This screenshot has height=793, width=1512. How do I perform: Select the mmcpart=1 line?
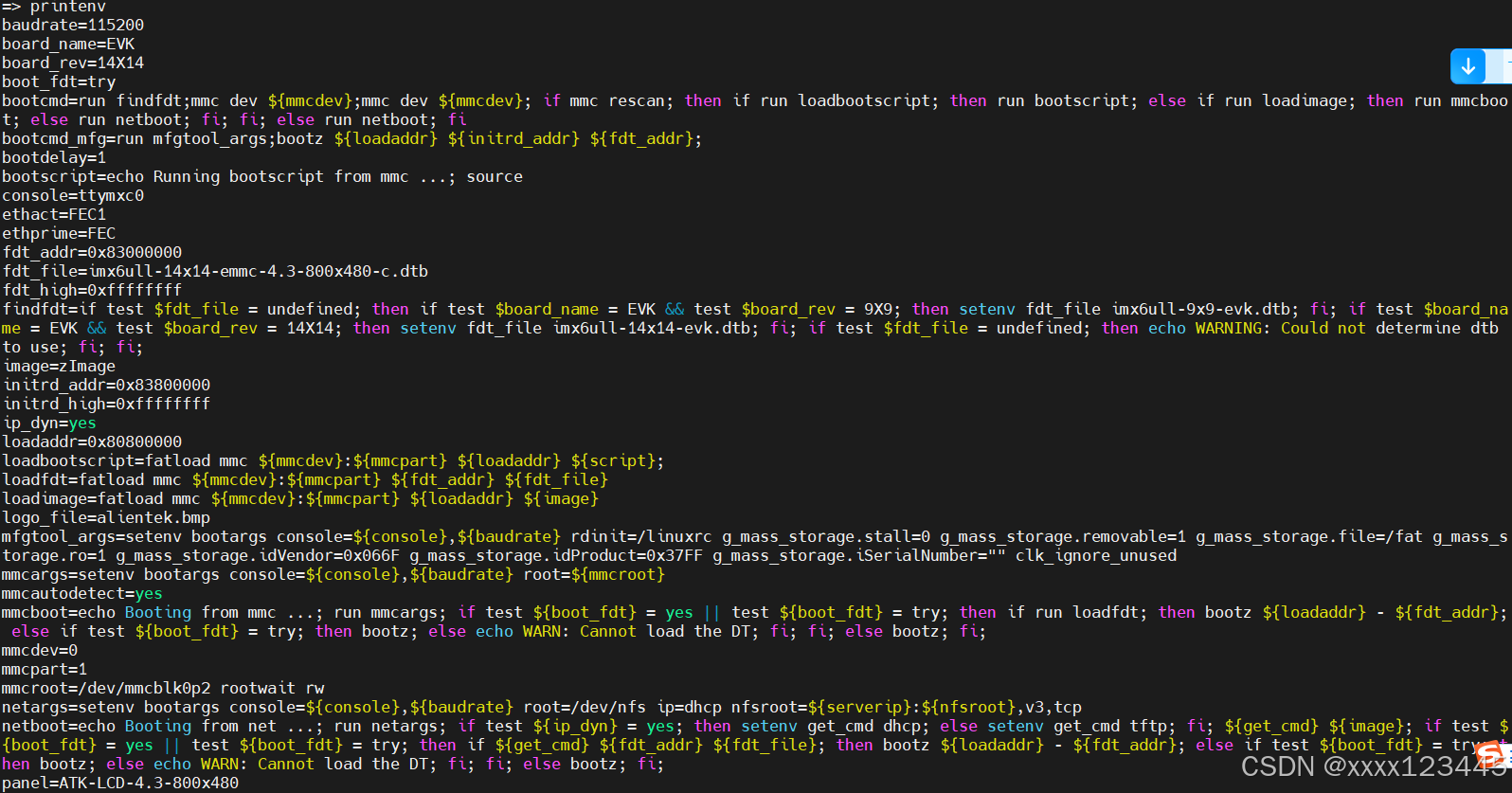pyautogui.click(x=45, y=669)
